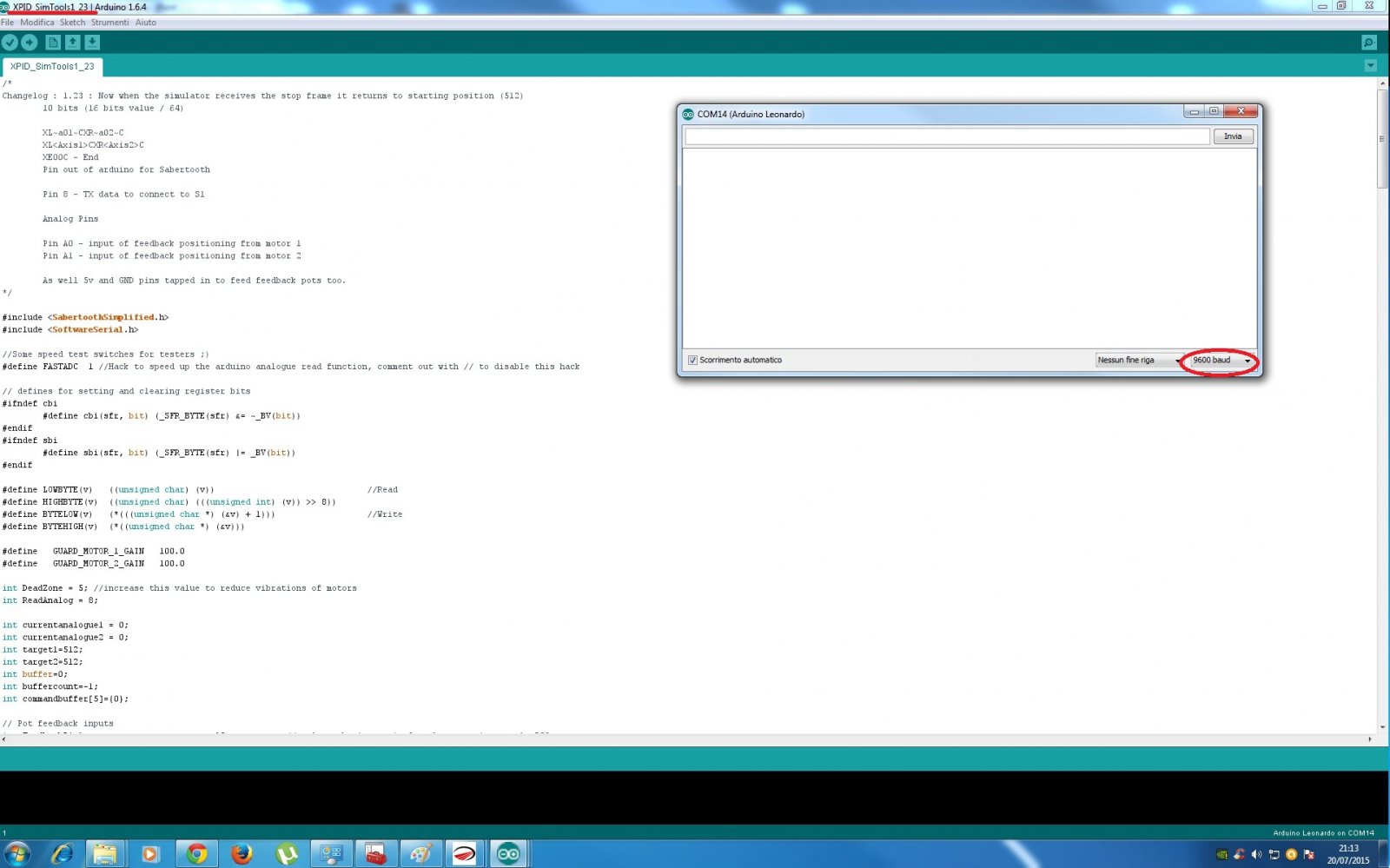Click the 'int ReadAnalog = 8;' line
The height and width of the screenshot is (868, 1390).
tap(50, 600)
